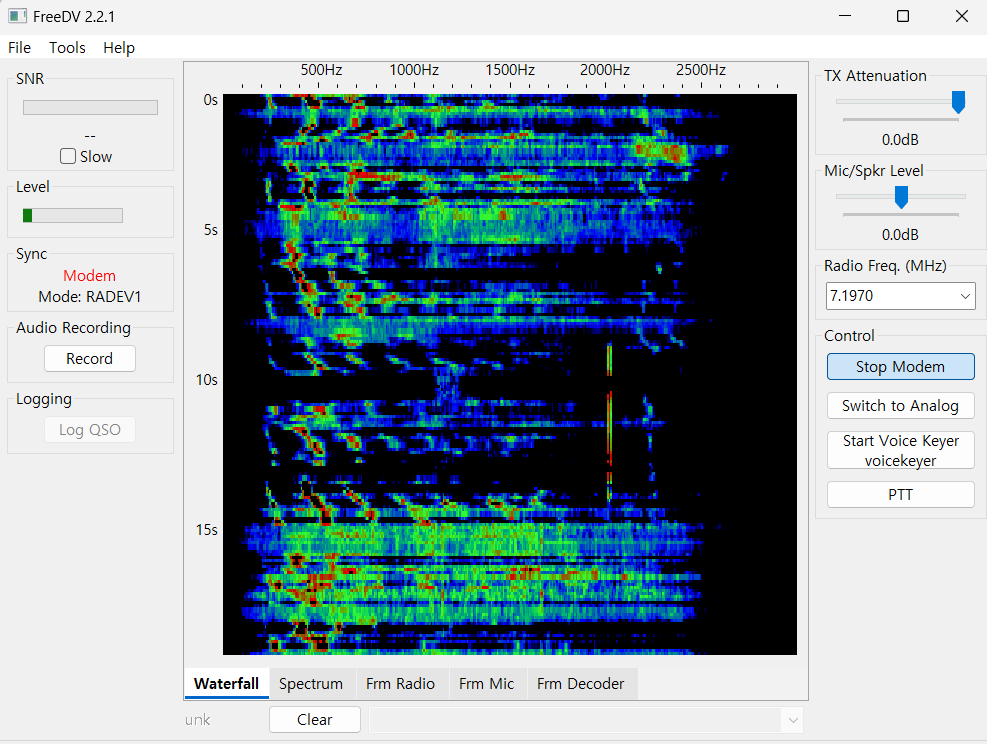Viewport: 987px width, 744px height.
Task: Switch to the Spectrum tab
Action: (x=310, y=684)
